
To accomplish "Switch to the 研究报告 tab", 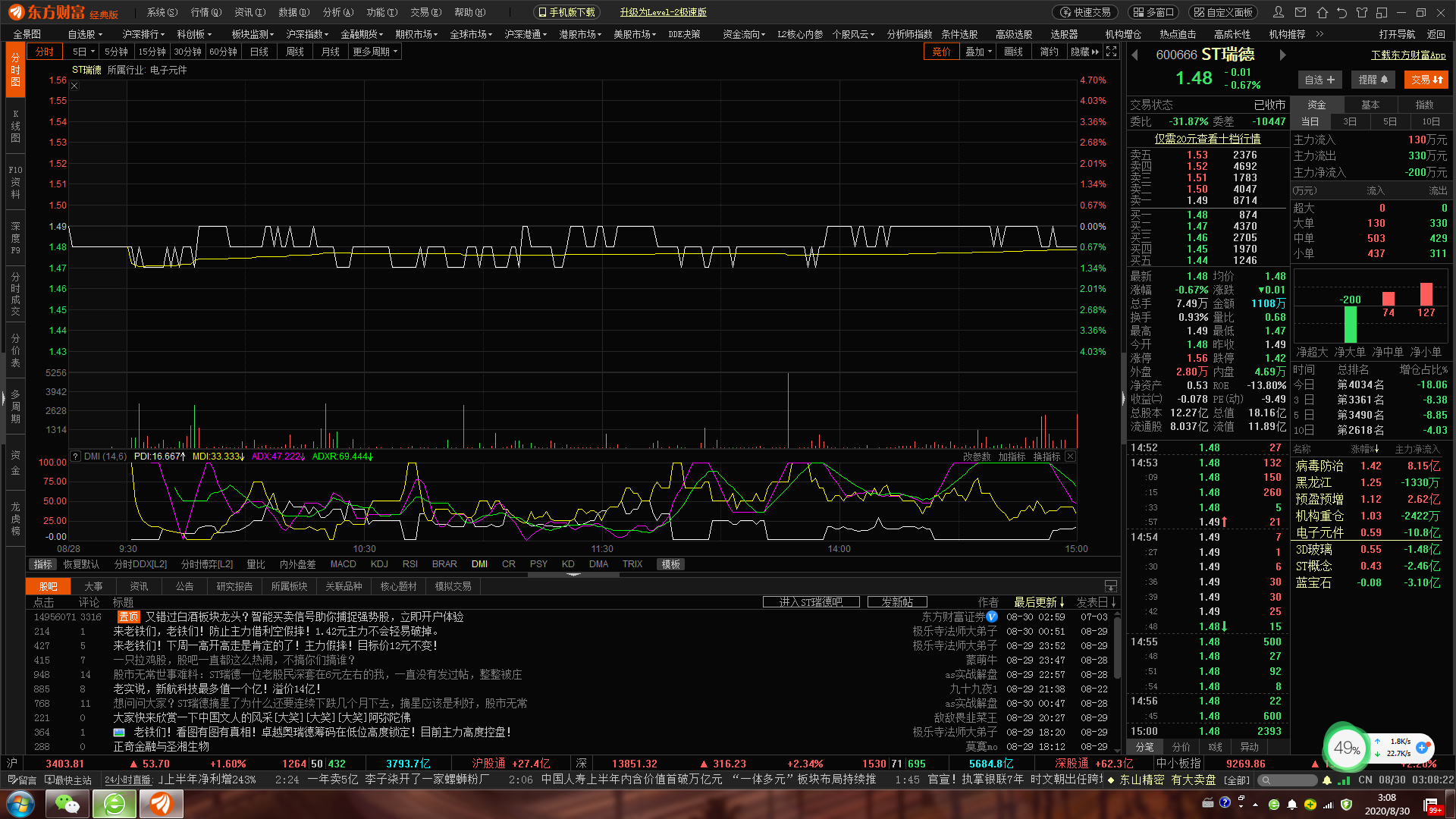I will click(x=234, y=586).
